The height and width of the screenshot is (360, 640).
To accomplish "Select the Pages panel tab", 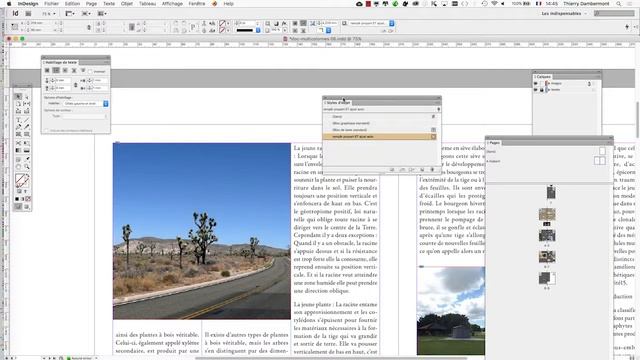I will (x=493, y=143).
